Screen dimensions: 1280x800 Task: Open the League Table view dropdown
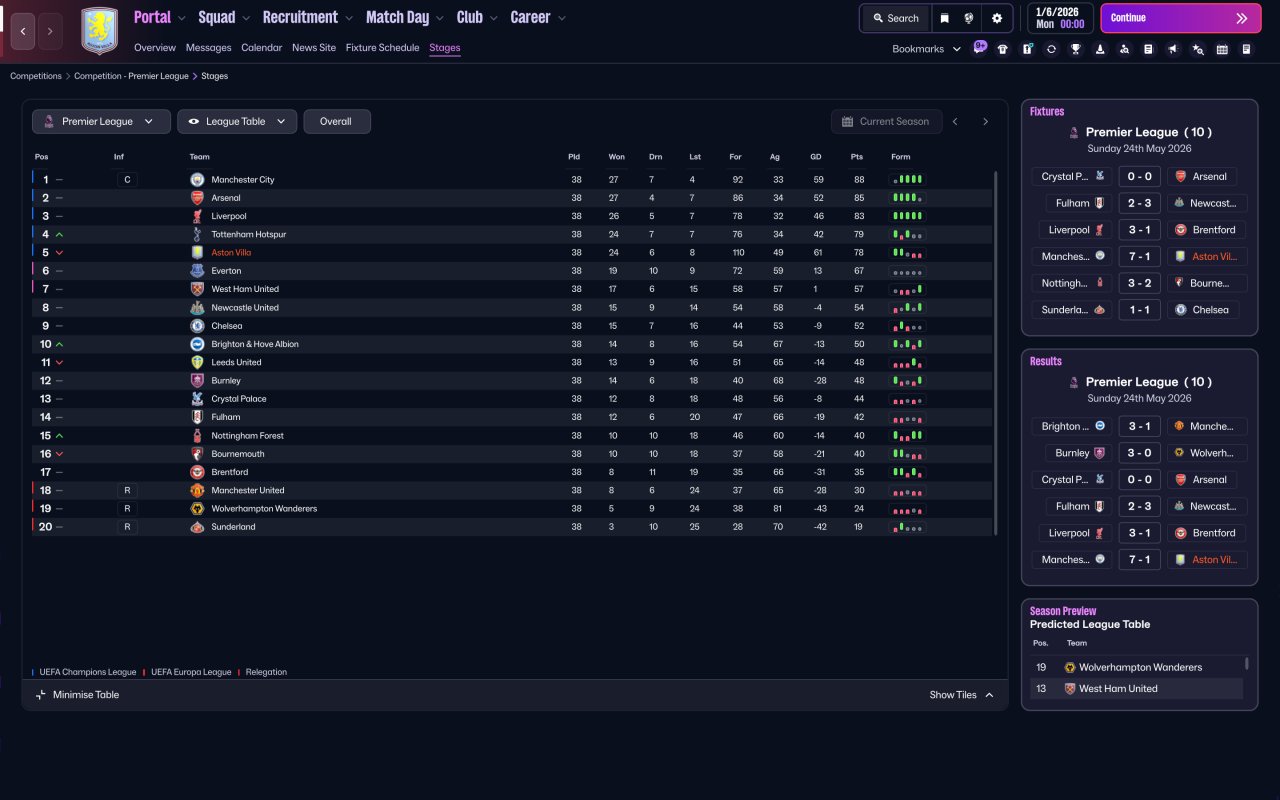237,122
